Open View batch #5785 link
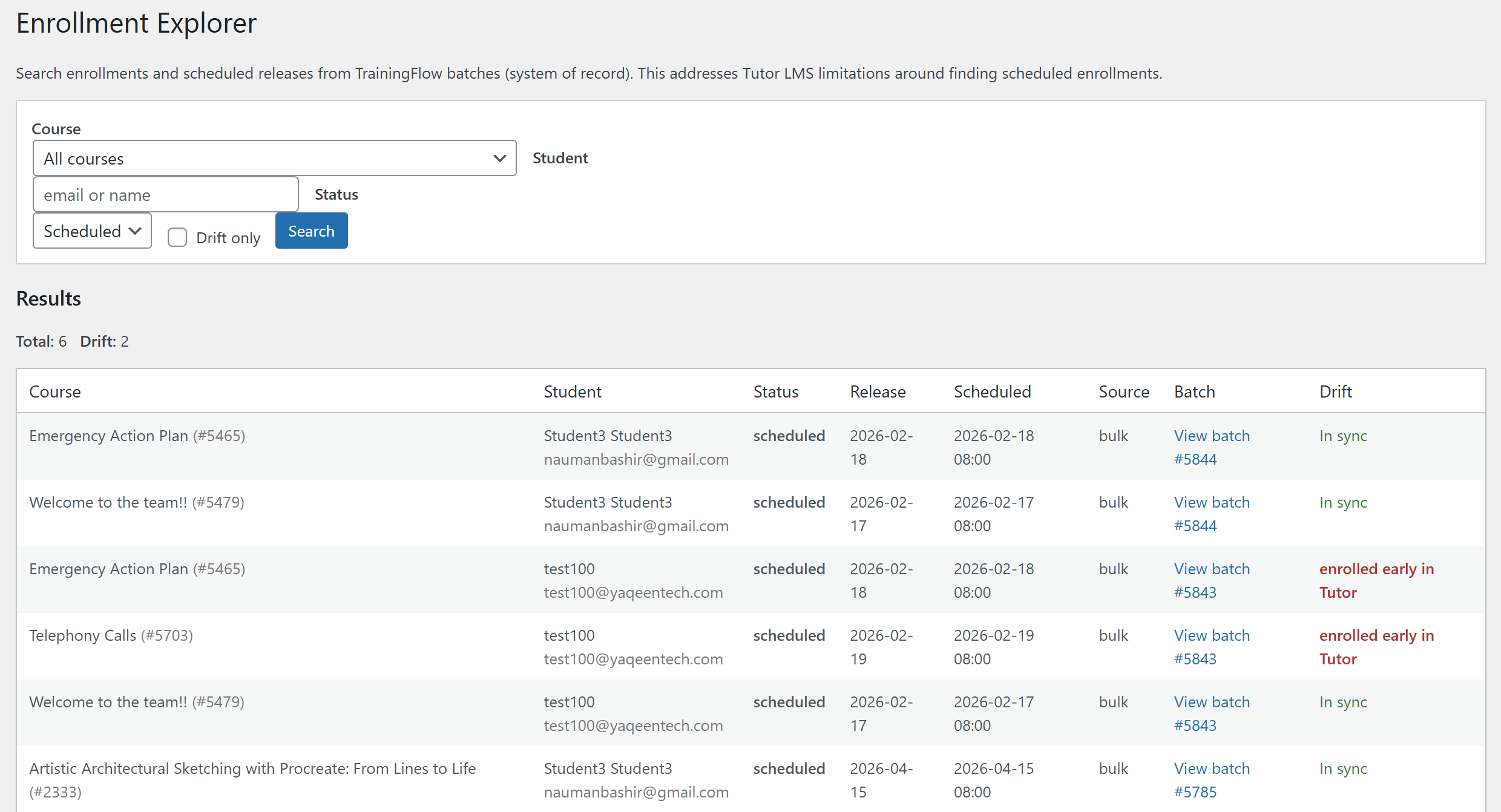1501x812 pixels. point(1211,780)
